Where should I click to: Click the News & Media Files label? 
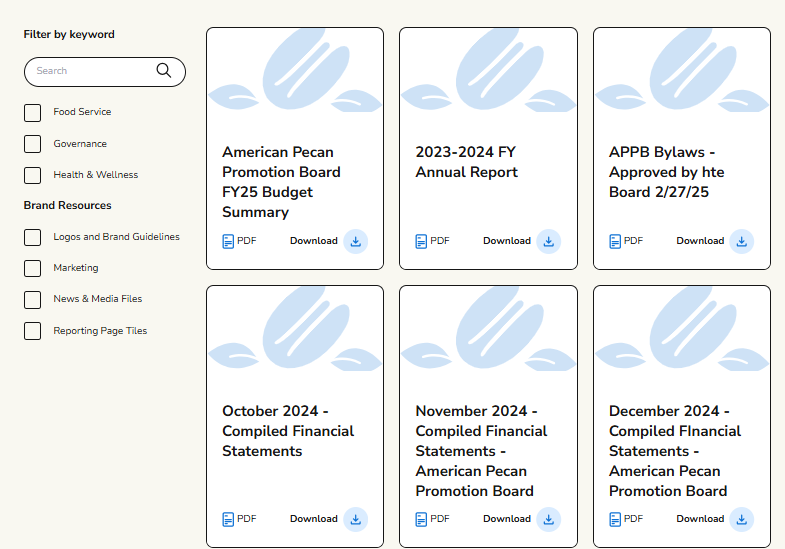(98, 299)
